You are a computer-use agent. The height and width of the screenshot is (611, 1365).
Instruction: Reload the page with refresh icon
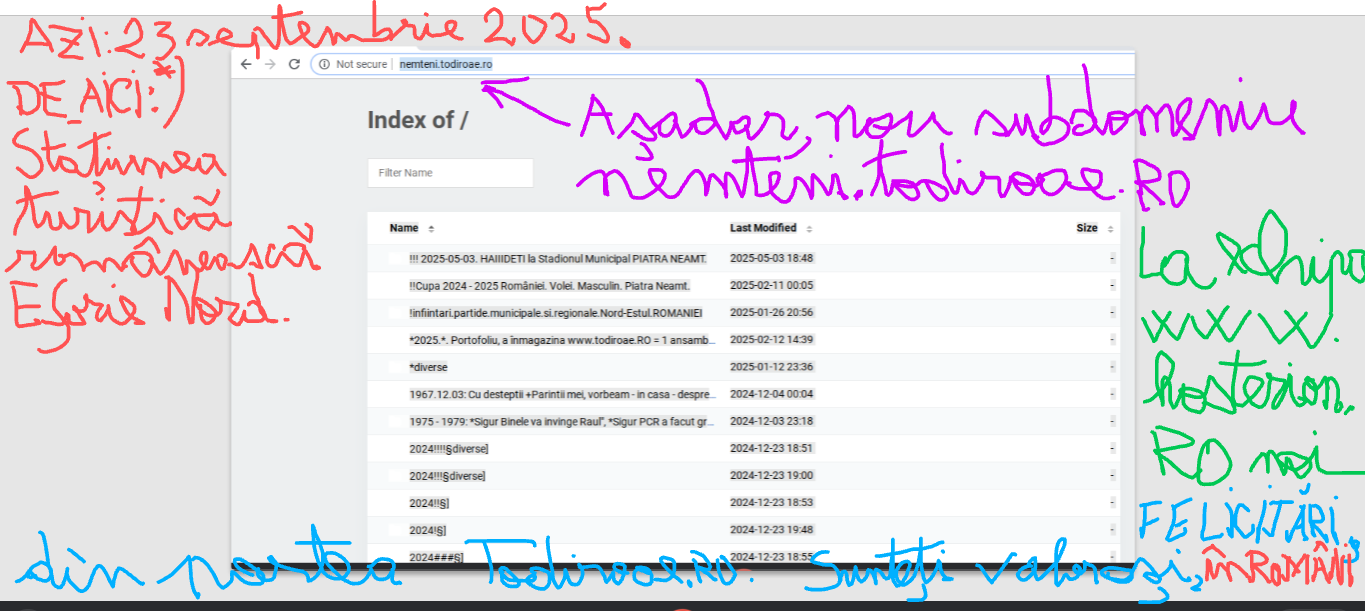tap(294, 64)
